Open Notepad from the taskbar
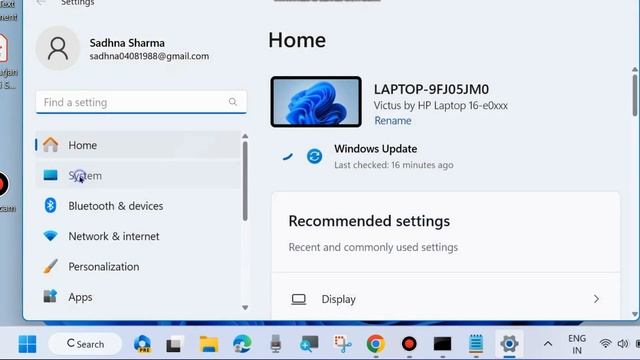This screenshot has width=640, height=360. click(x=476, y=344)
